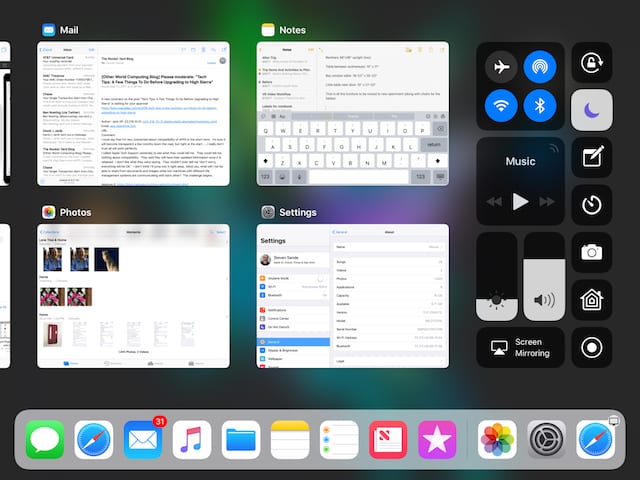Start screen recording

(x=591, y=347)
